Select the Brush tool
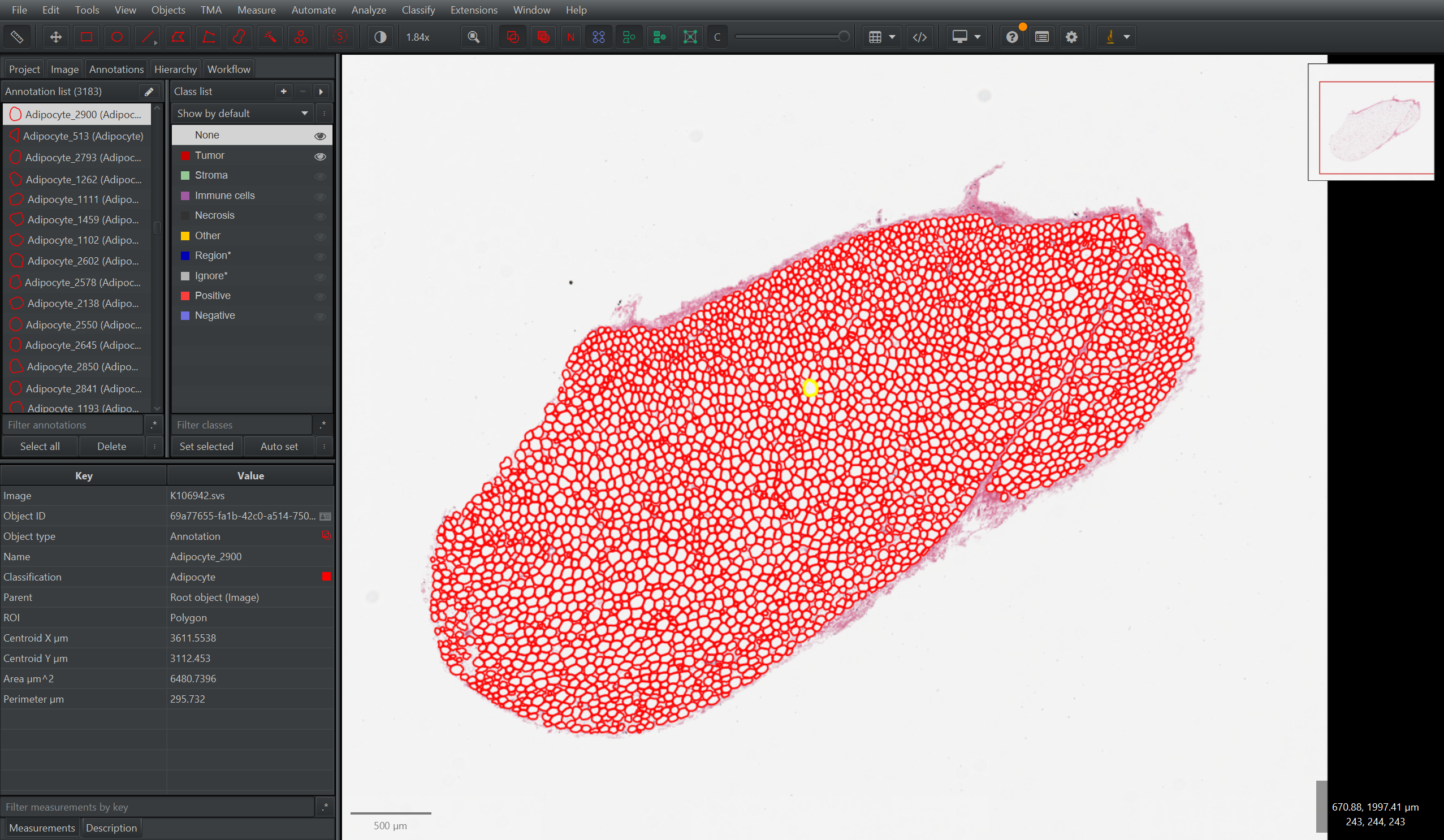The height and width of the screenshot is (840, 1444). pos(240,37)
